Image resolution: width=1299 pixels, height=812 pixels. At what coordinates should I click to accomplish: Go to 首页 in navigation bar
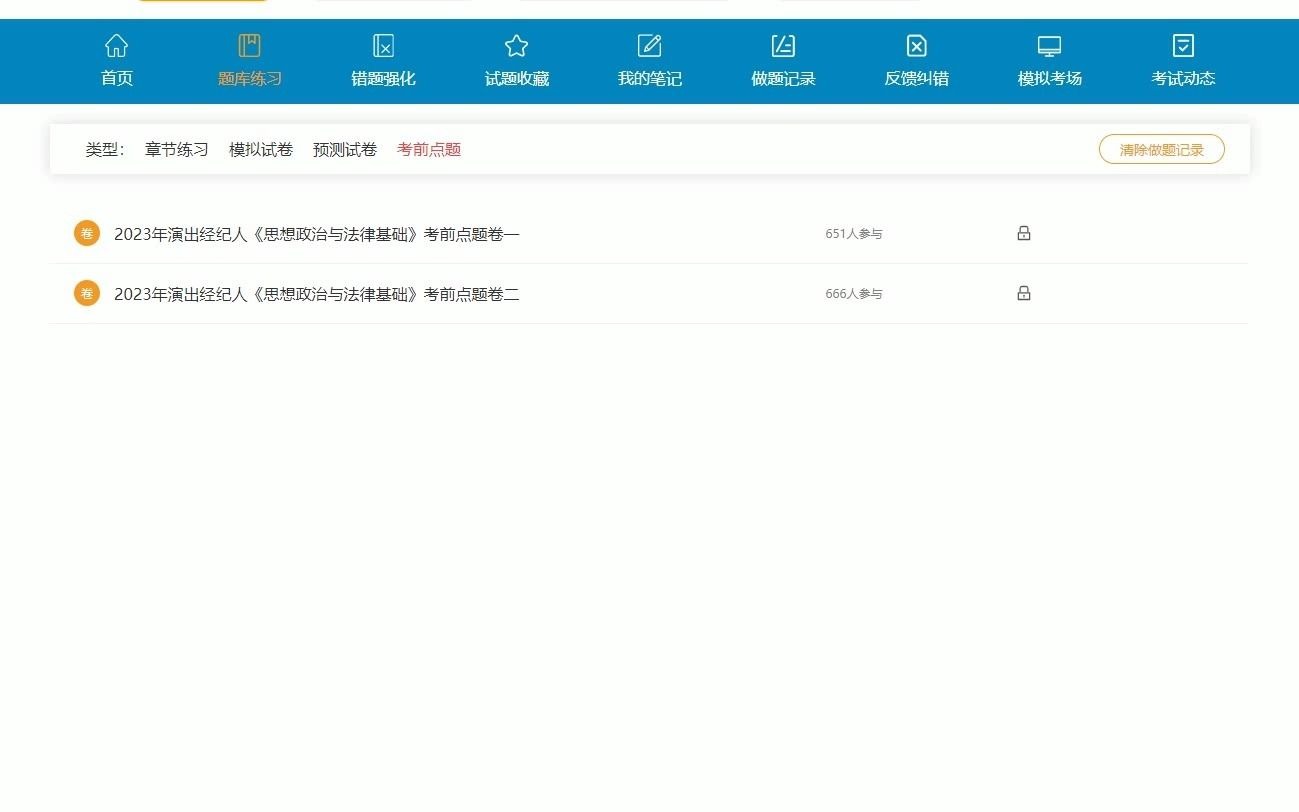pyautogui.click(x=117, y=79)
